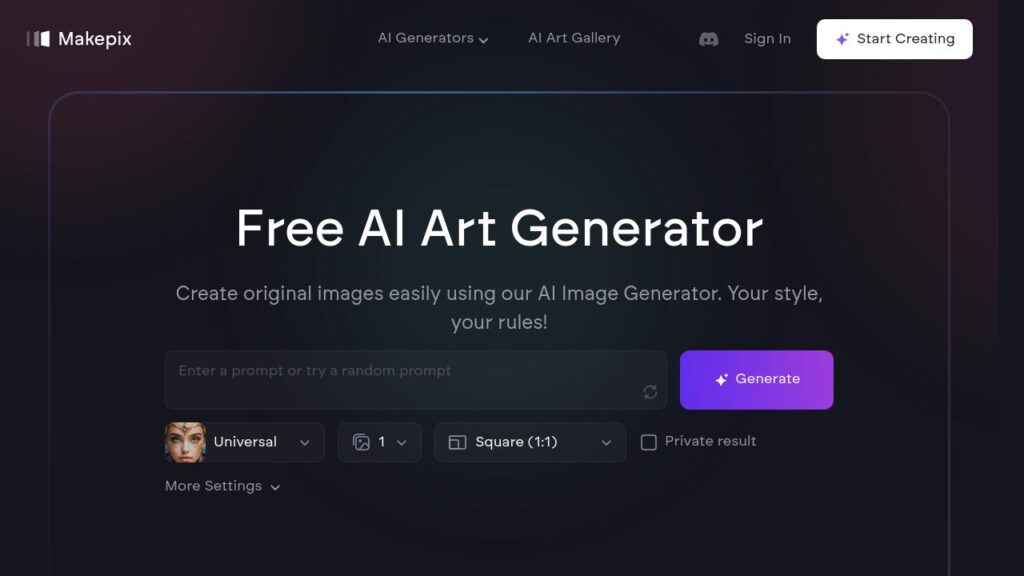Screen dimensions: 1024x576
Task: Open the Universal model dropdown
Action: click(x=245, y=442)
